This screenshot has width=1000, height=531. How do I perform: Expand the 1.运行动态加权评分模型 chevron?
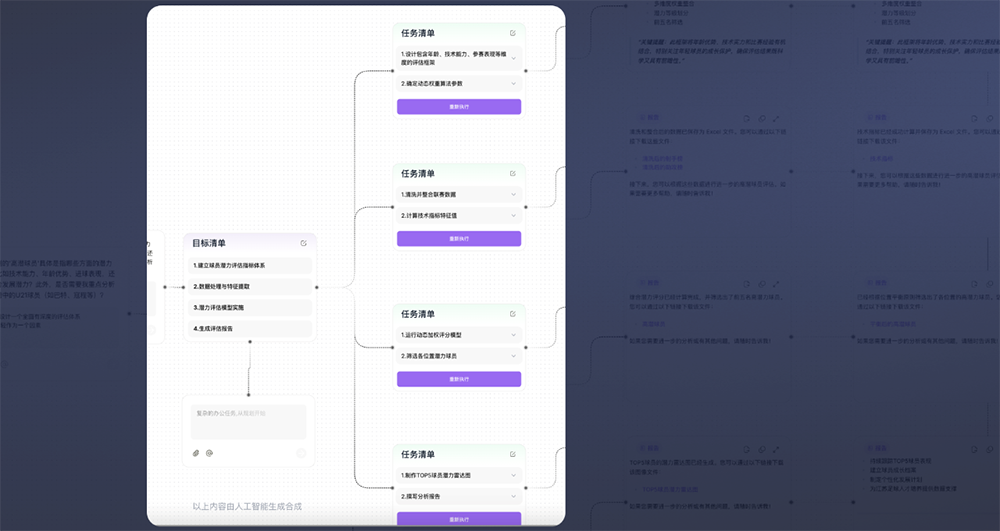[x=513, y=335]
